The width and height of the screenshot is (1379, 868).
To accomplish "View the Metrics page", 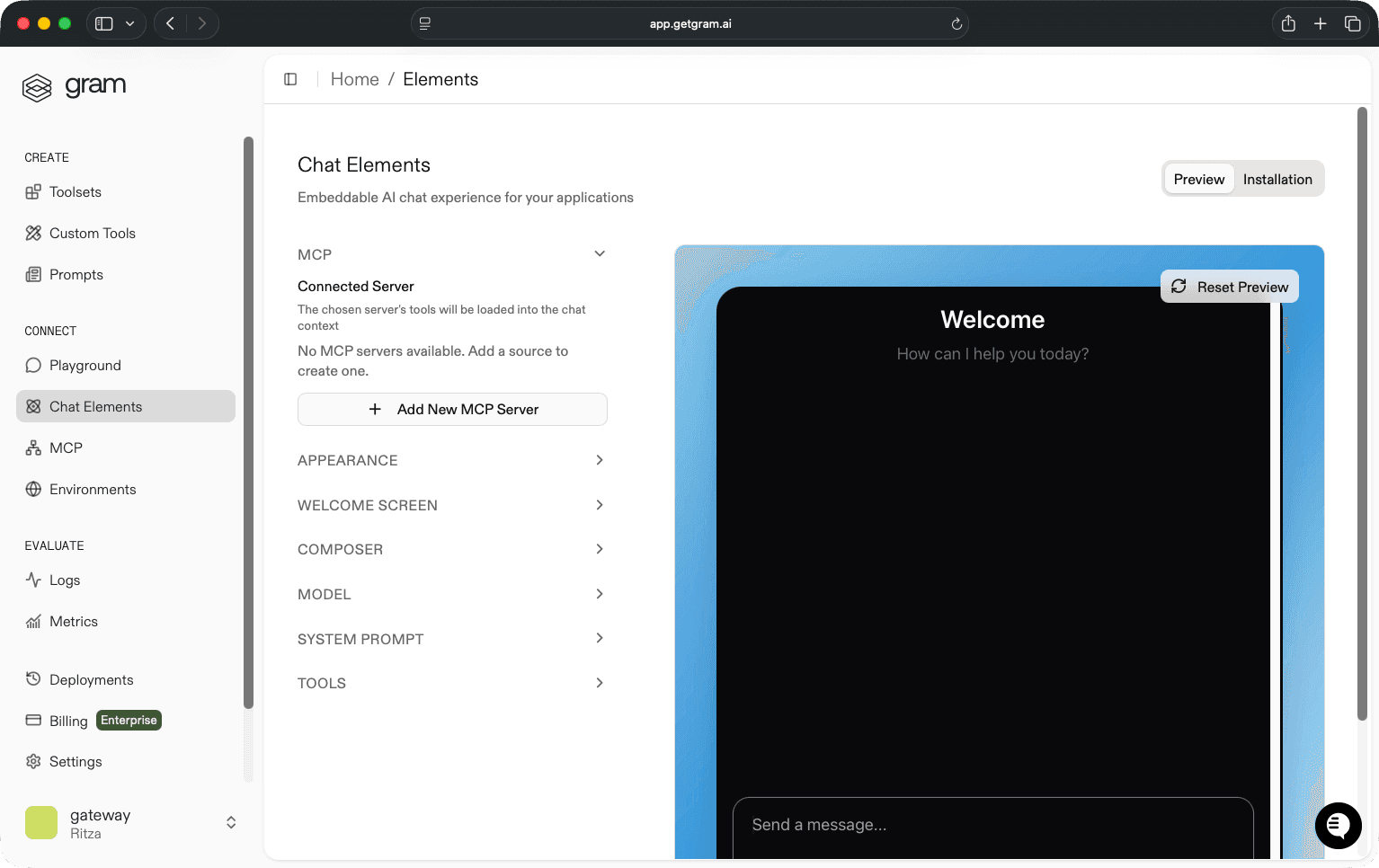I will click(74, 621).
